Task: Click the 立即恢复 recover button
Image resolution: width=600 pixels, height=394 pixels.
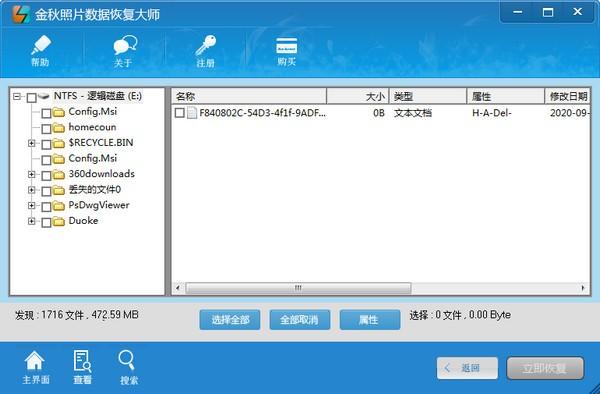Action: point(545,368)
